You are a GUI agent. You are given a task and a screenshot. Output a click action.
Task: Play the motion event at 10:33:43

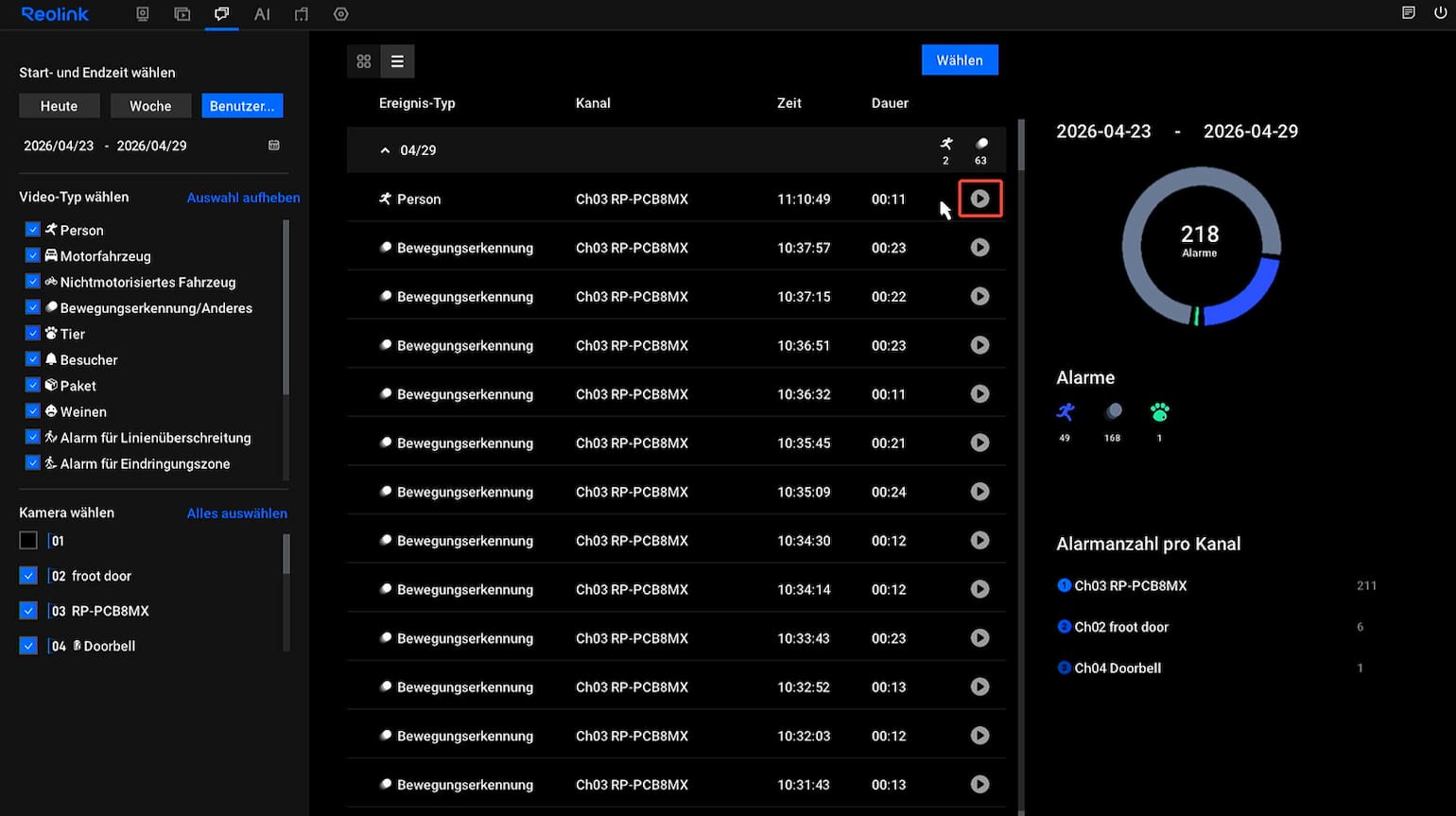(980, 638)
